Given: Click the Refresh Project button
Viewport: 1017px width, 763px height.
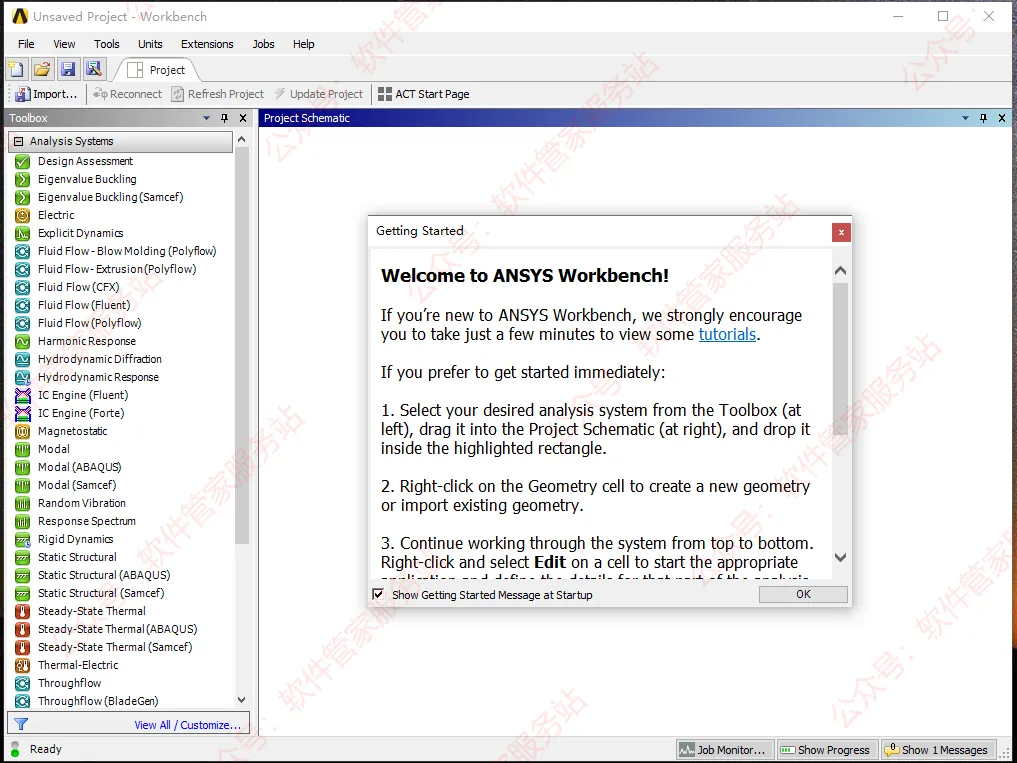Looking at the screenshot, I should coord(218,94).
